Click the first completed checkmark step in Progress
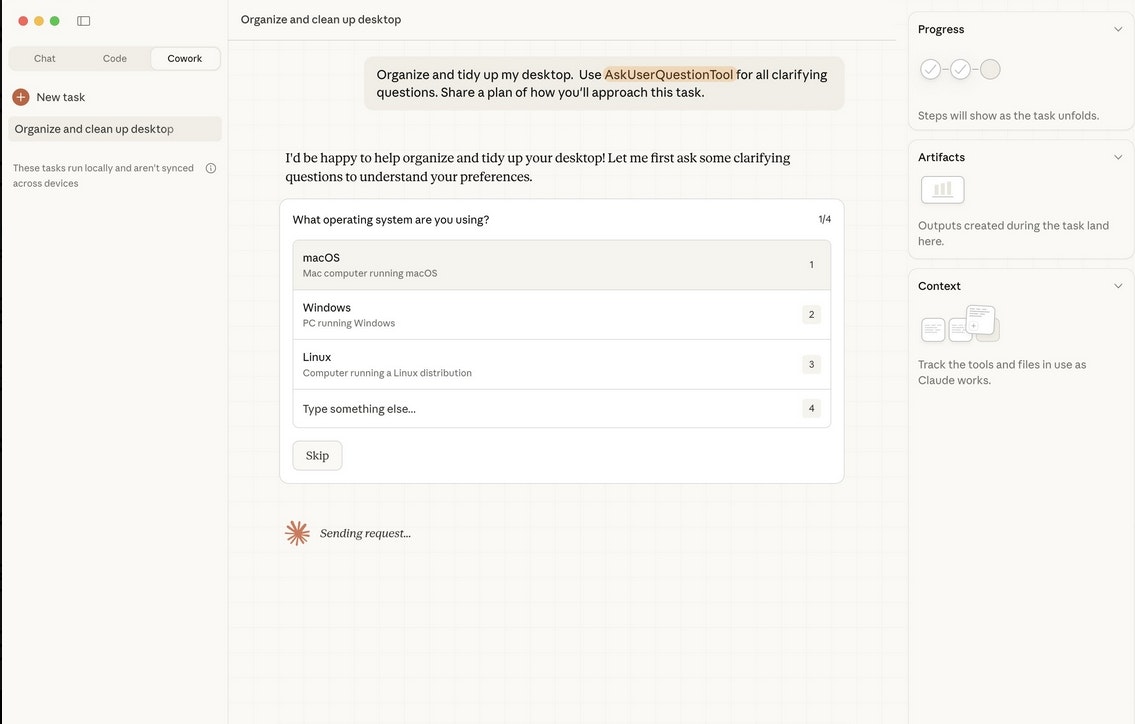 930,68
